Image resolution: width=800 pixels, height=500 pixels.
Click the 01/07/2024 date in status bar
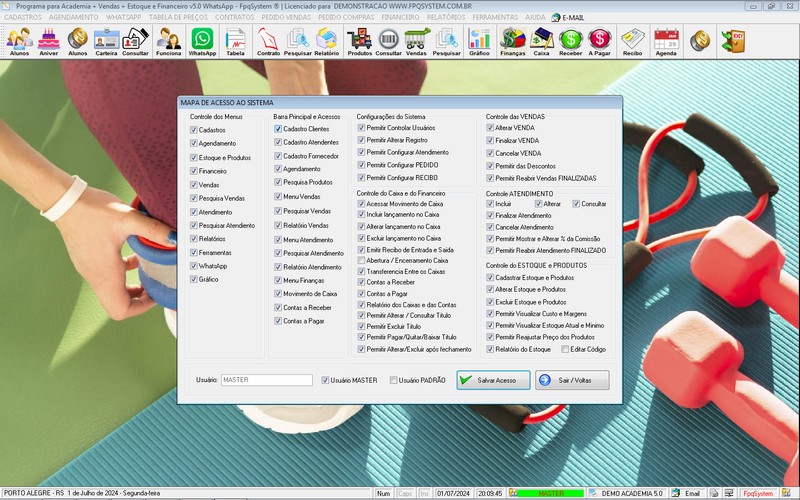coord(453,493)
